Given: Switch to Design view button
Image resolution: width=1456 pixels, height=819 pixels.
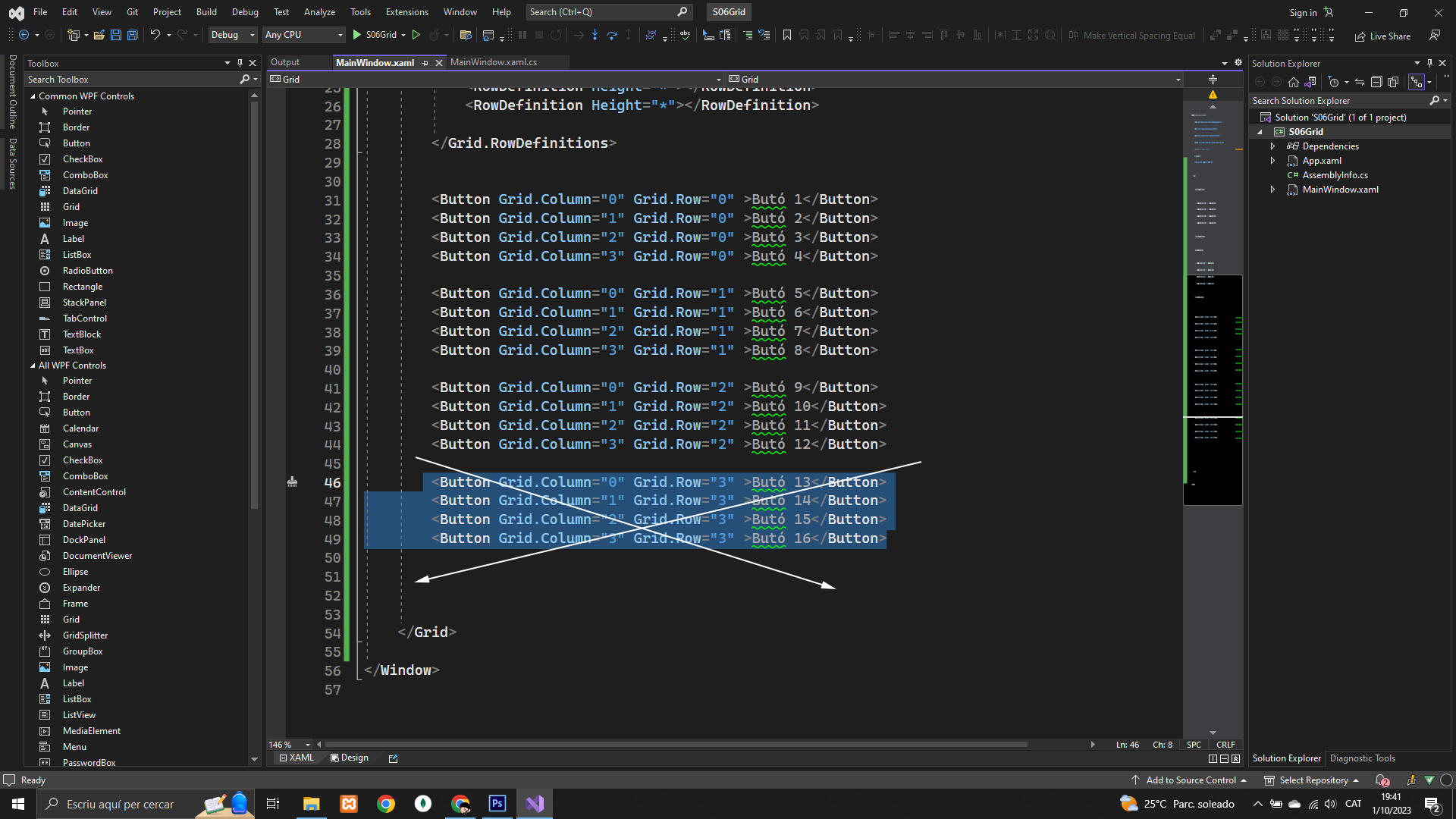Looking at the screenshot, I should click(350, 758).
